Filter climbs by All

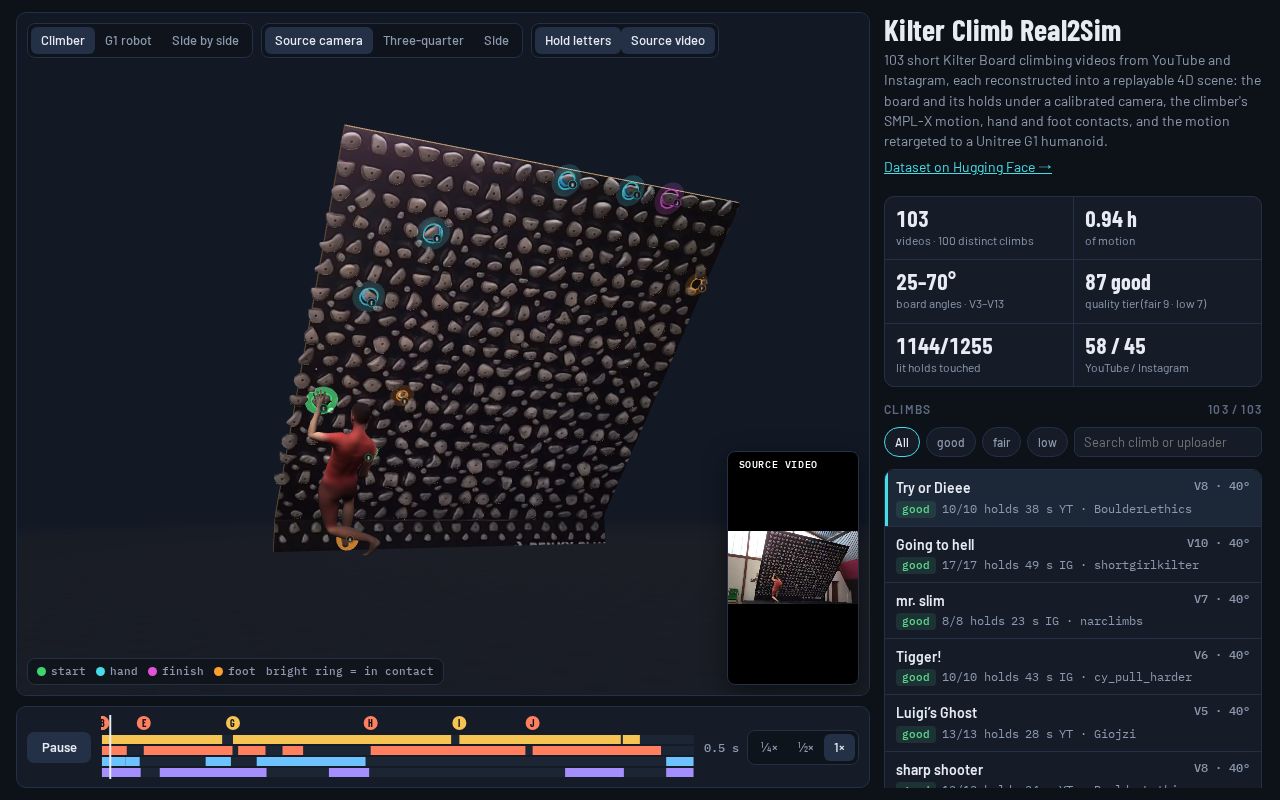902,442
